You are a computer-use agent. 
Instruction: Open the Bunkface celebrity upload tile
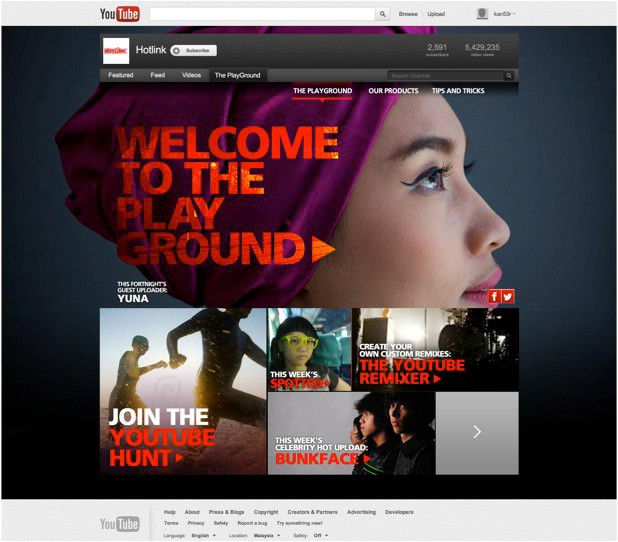point(352,433)
